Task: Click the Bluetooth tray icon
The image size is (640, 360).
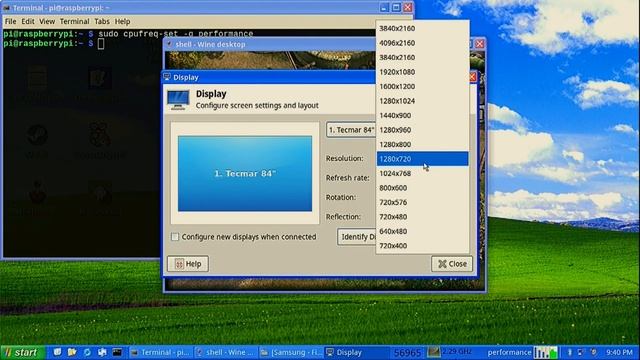Action: coord(570,352)
